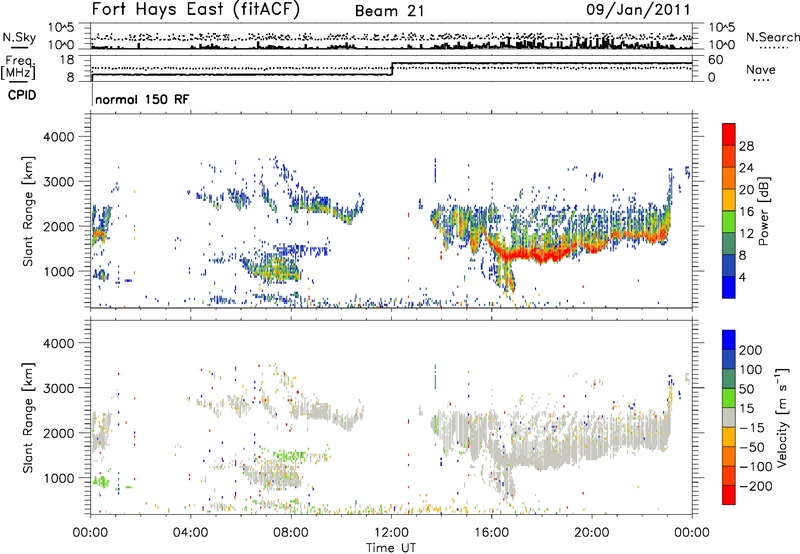Image resolution: width=800 pixels, height=554 pixels.
Task: Click the '12:00' time tick label
Action: tap(391, 533)
